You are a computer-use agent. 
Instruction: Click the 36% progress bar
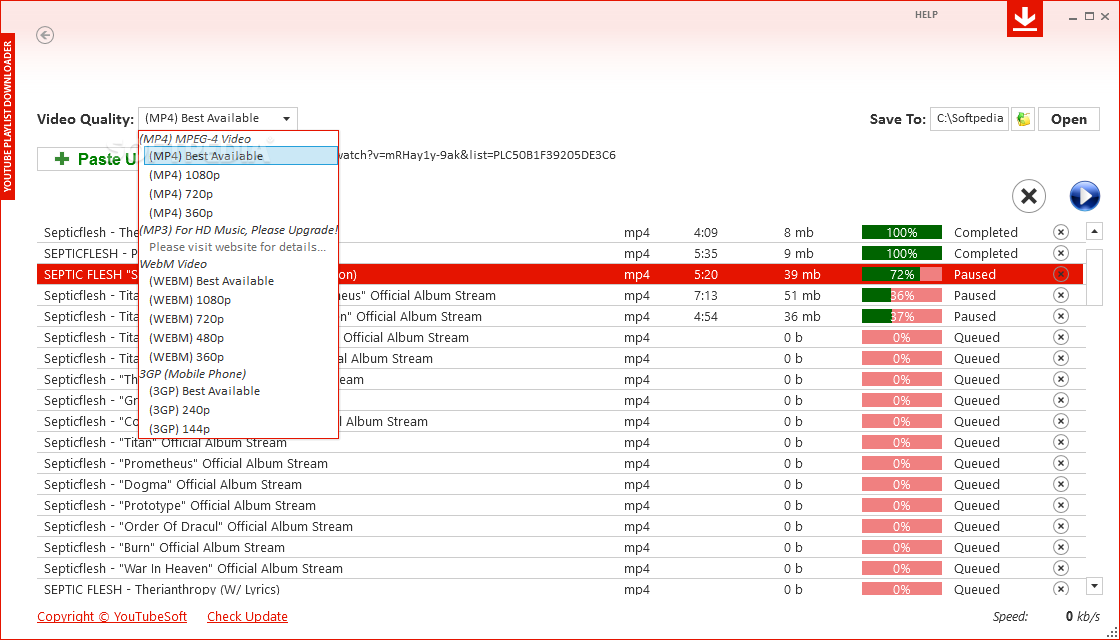pyautogui.click(x=901, y=295)
